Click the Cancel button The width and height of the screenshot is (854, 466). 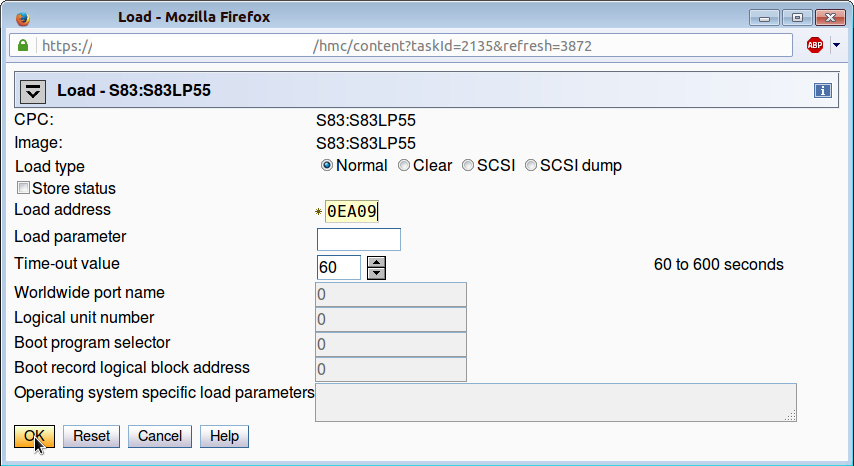point(160,437)
